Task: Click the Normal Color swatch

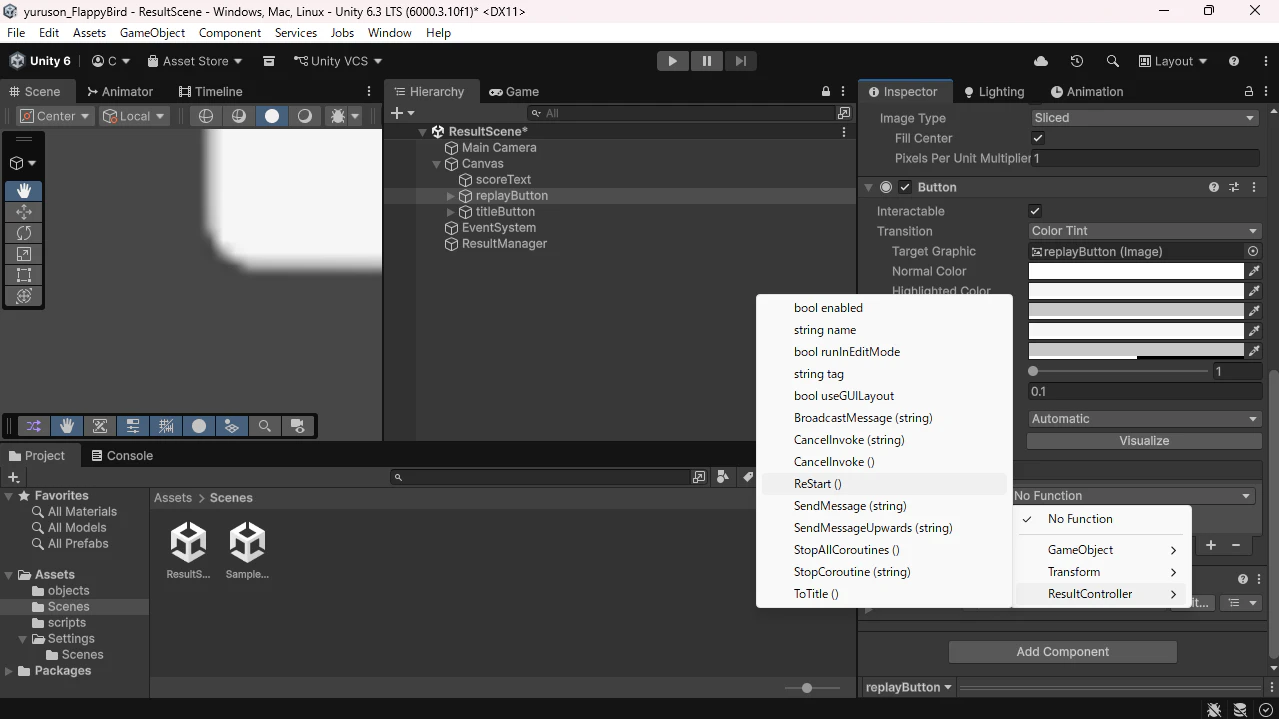Action: [x=1136, y=271]
